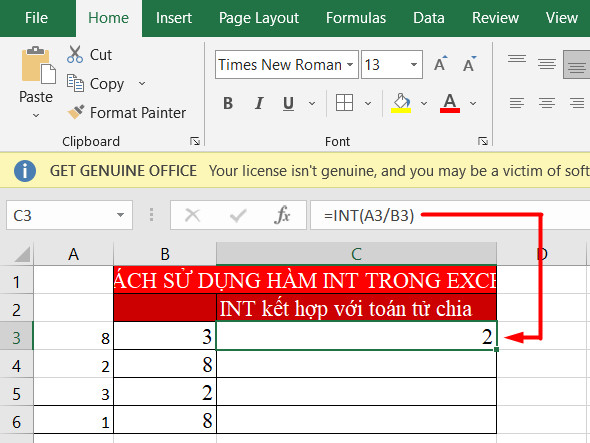This screenshot has height=443, width=590.
Task: Open the View tab
Action: [x=562, y=18]
